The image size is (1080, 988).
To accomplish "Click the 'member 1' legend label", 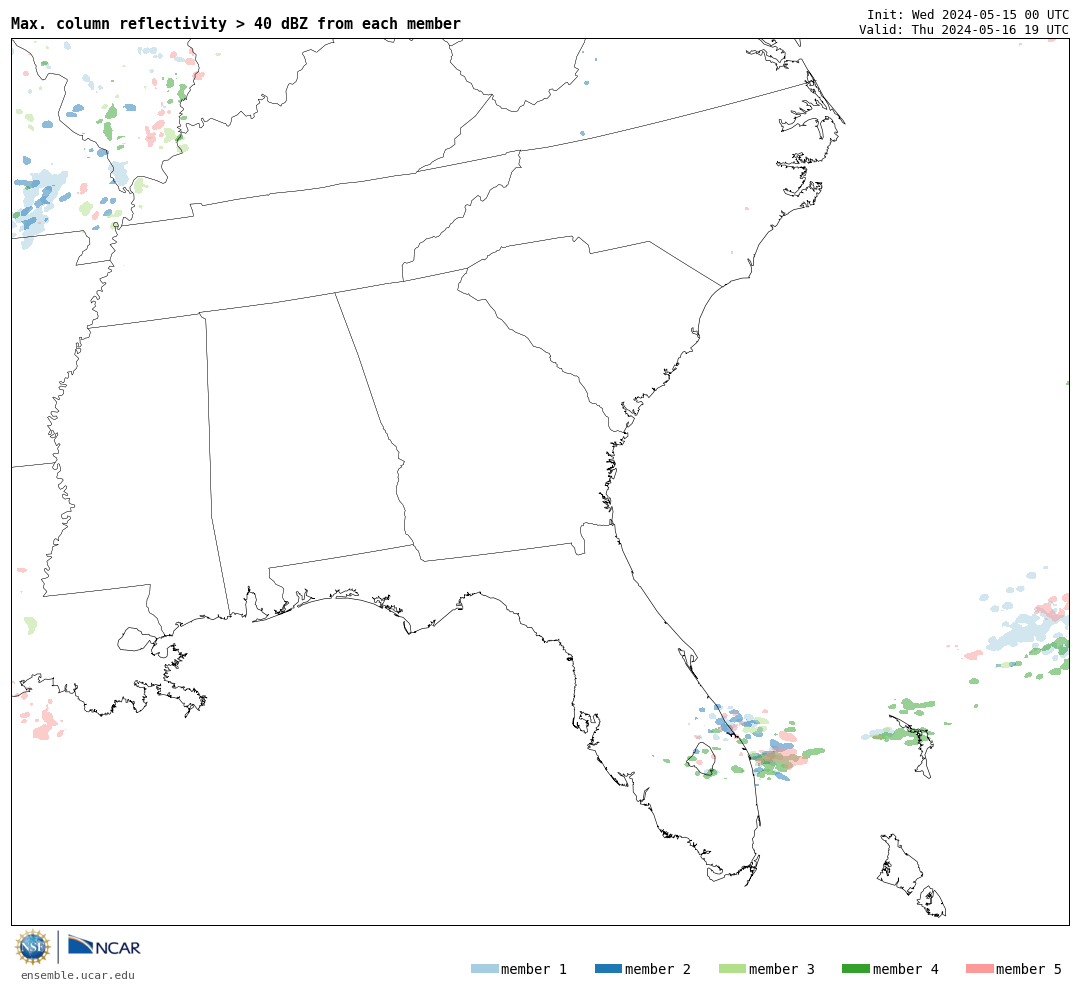I will coord(534,969).
